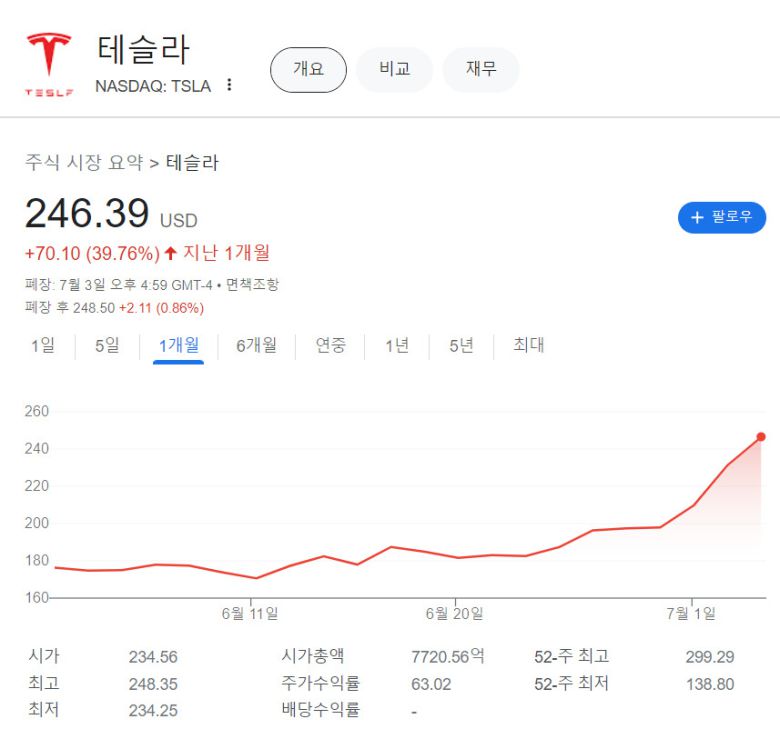Click the 주가수익률 value 63.02
Screen dimensions: 780x729
point(431,684)
